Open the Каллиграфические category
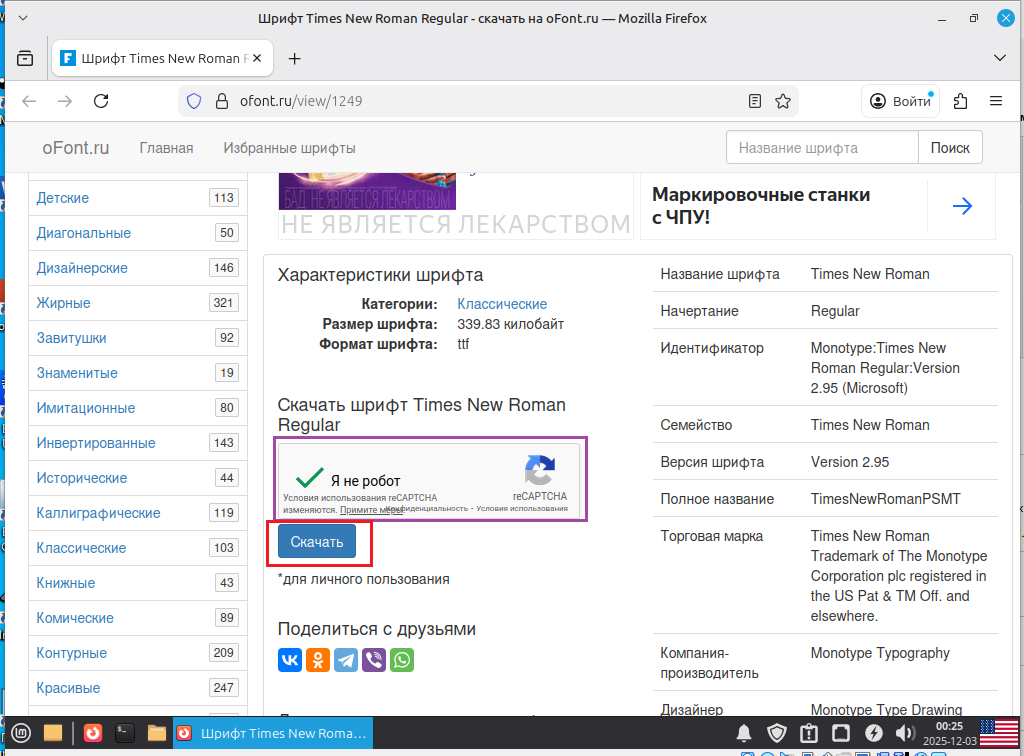1024x756 pixels. click(x=99, y=513)
